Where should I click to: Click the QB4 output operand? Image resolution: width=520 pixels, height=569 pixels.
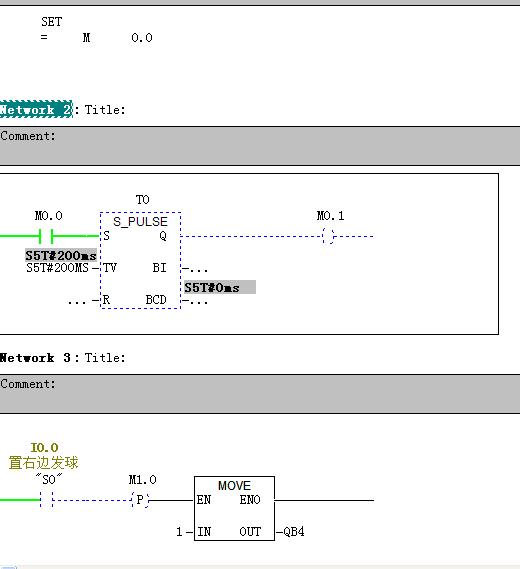(294, 532)
